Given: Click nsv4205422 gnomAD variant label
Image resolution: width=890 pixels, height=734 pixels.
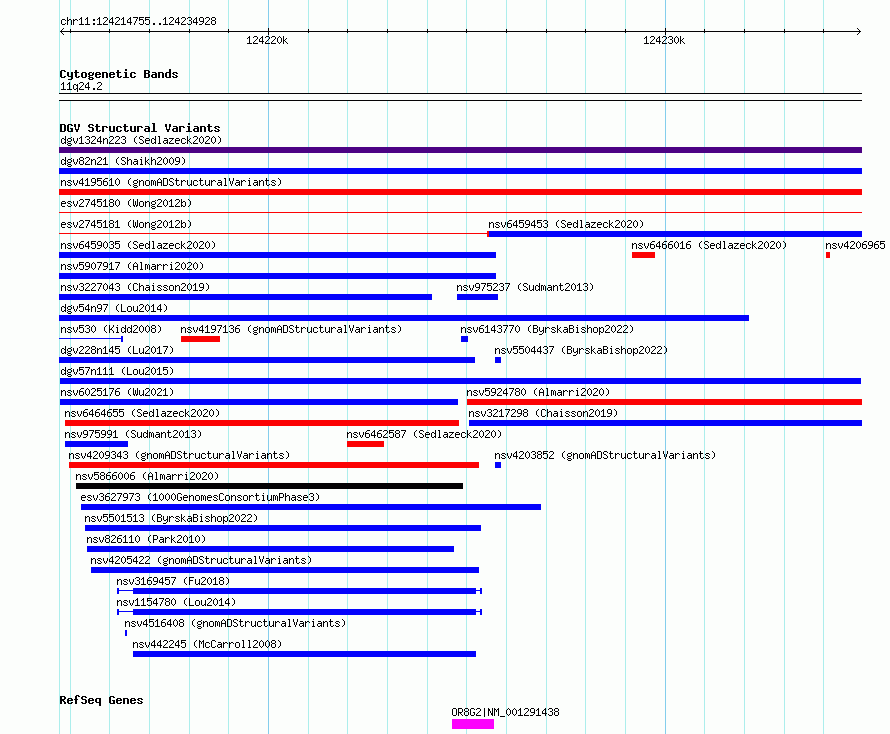Looking at the screenshot, I should click(x=201, y=560).
